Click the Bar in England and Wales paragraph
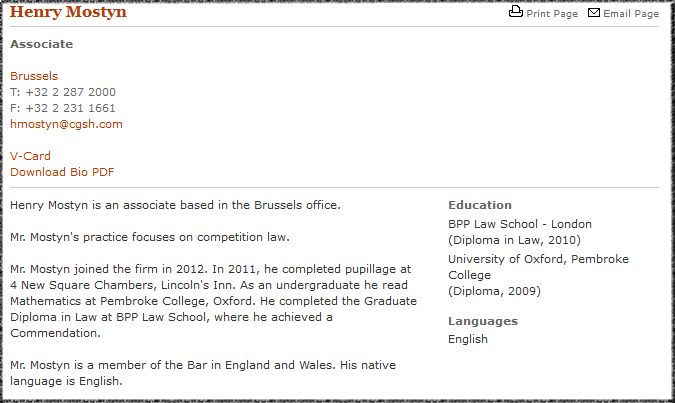The image size is (675, 403). (x=203, y=373)
